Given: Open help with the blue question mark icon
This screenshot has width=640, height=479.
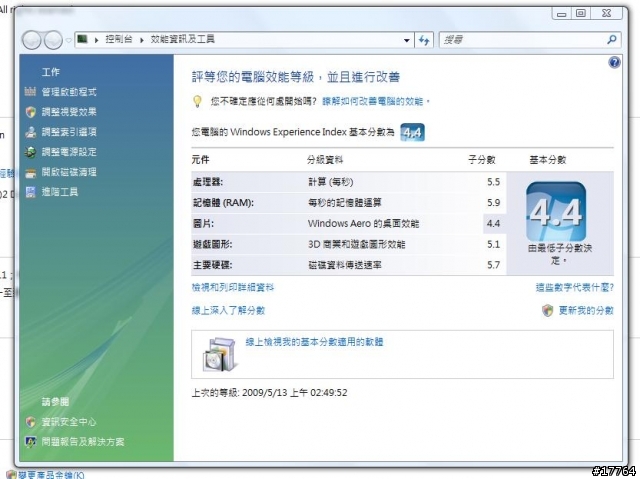Looking at the screenshot, I should 614,62.
